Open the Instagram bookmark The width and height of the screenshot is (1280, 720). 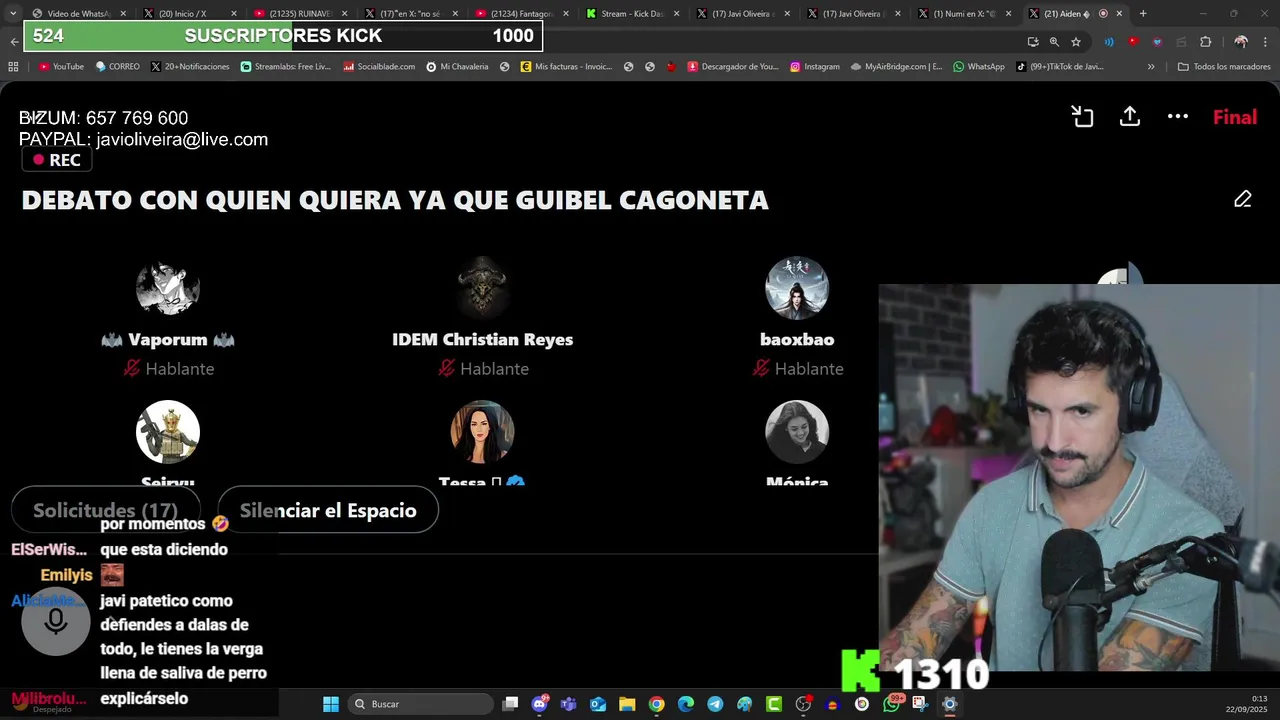815,67
